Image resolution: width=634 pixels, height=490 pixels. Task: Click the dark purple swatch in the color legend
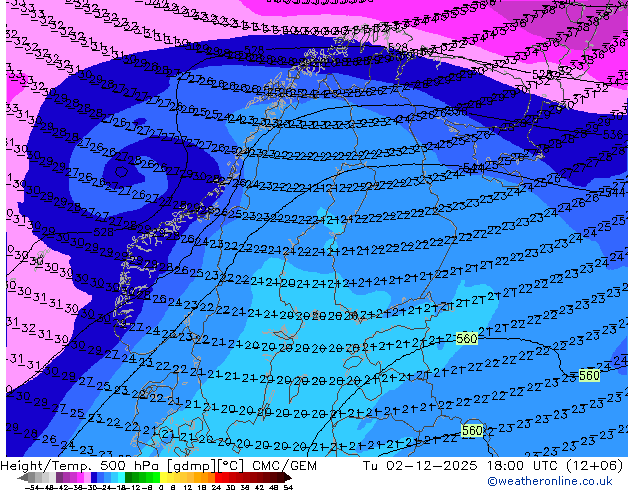coord(59,477)
